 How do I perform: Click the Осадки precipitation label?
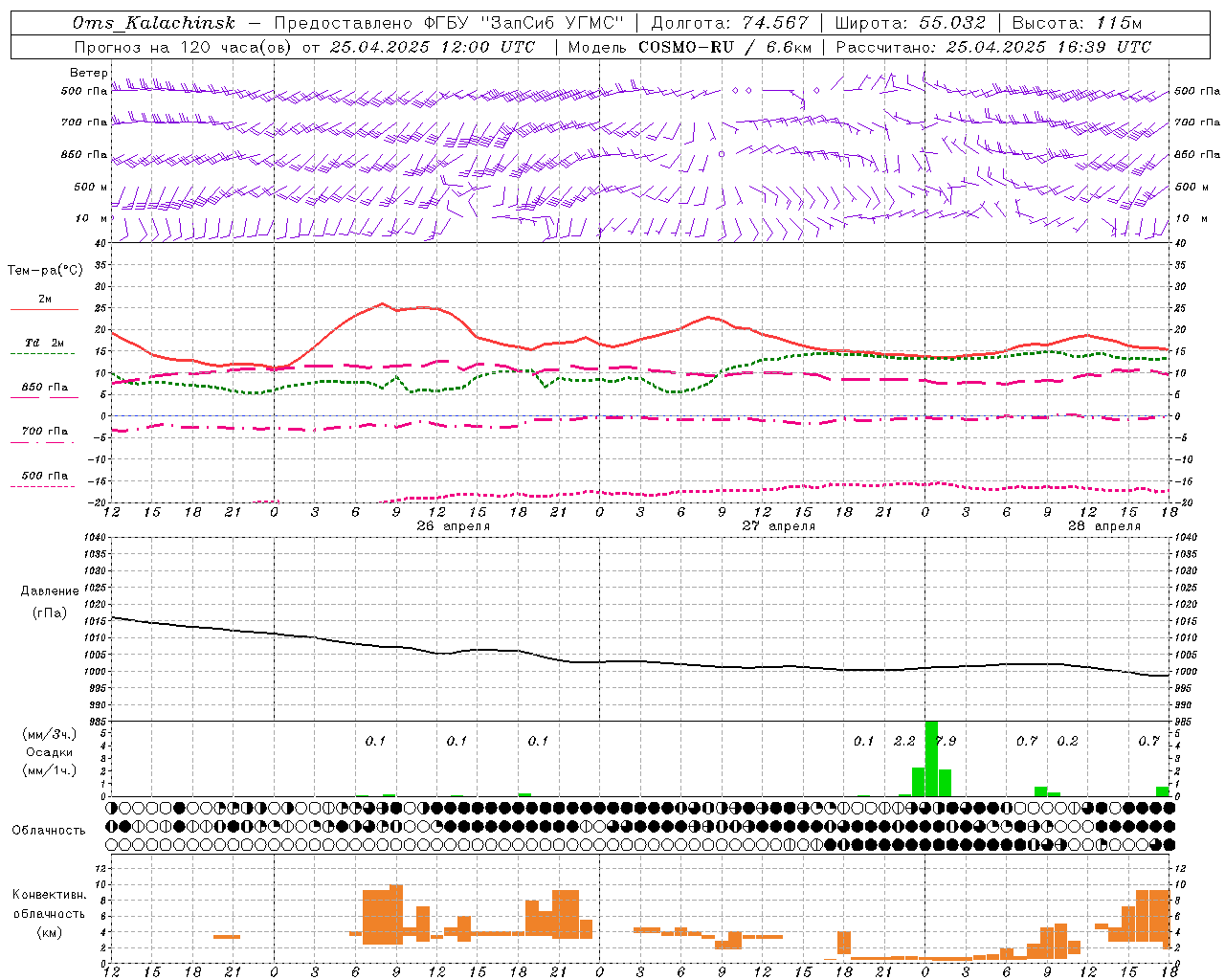click(49, 752)
